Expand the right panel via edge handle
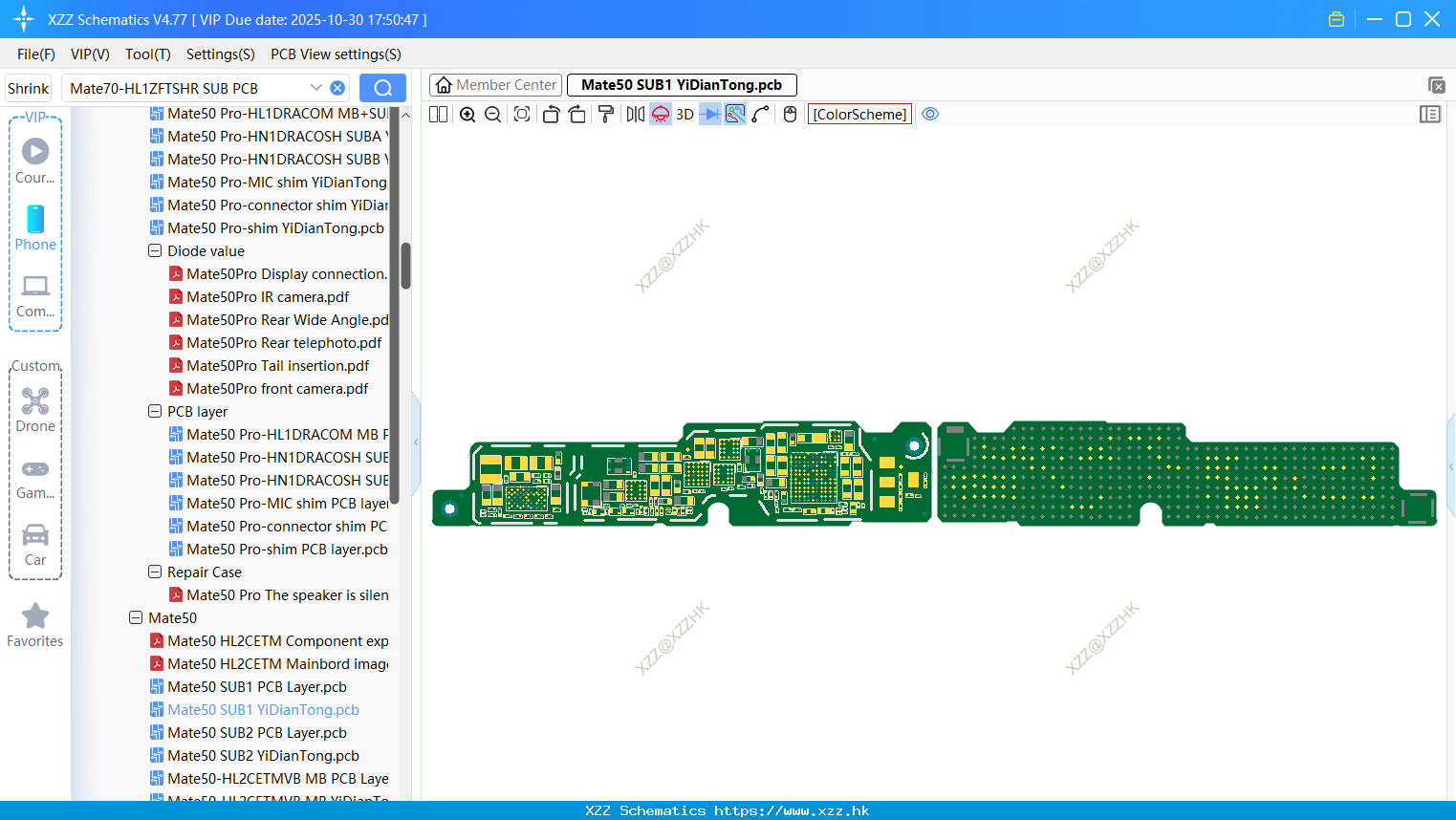 click(x=1451, y=466)
